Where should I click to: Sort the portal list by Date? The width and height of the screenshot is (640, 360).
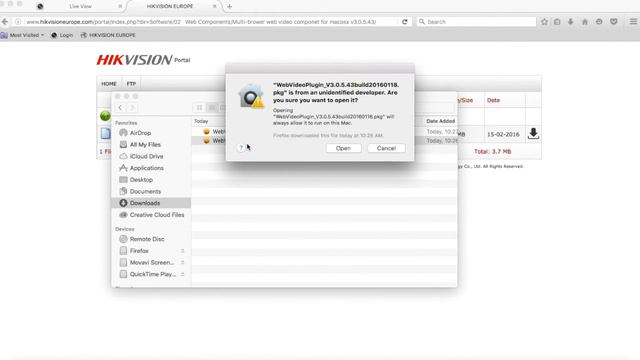493,100
